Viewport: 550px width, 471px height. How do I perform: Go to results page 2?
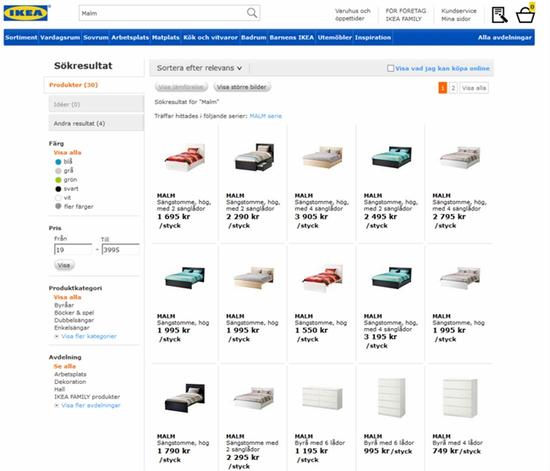pos(453,88)
